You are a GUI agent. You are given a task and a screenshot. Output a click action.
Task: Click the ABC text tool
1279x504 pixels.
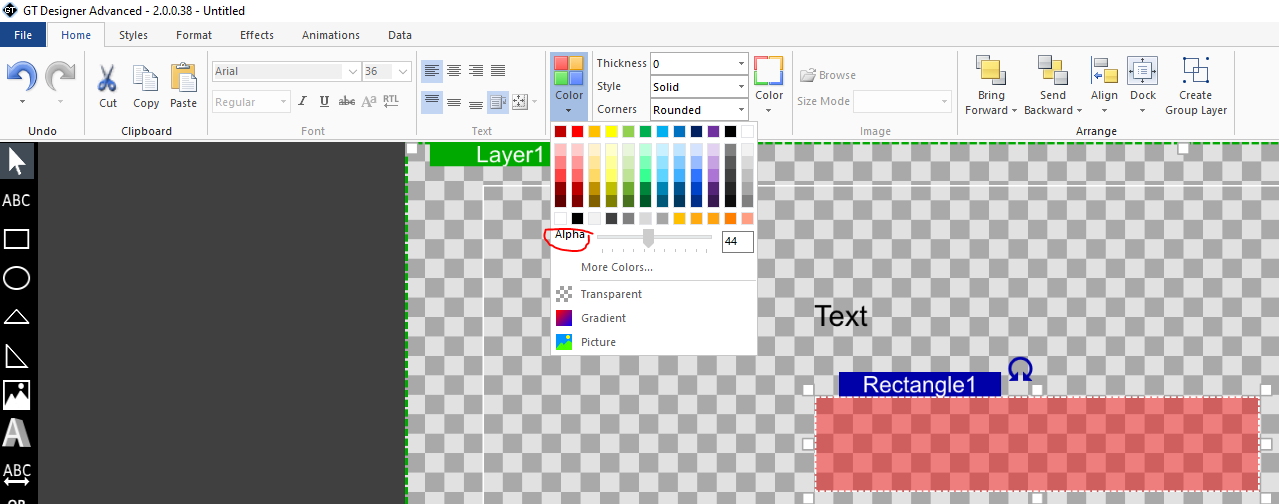click(x=17, y=200)
